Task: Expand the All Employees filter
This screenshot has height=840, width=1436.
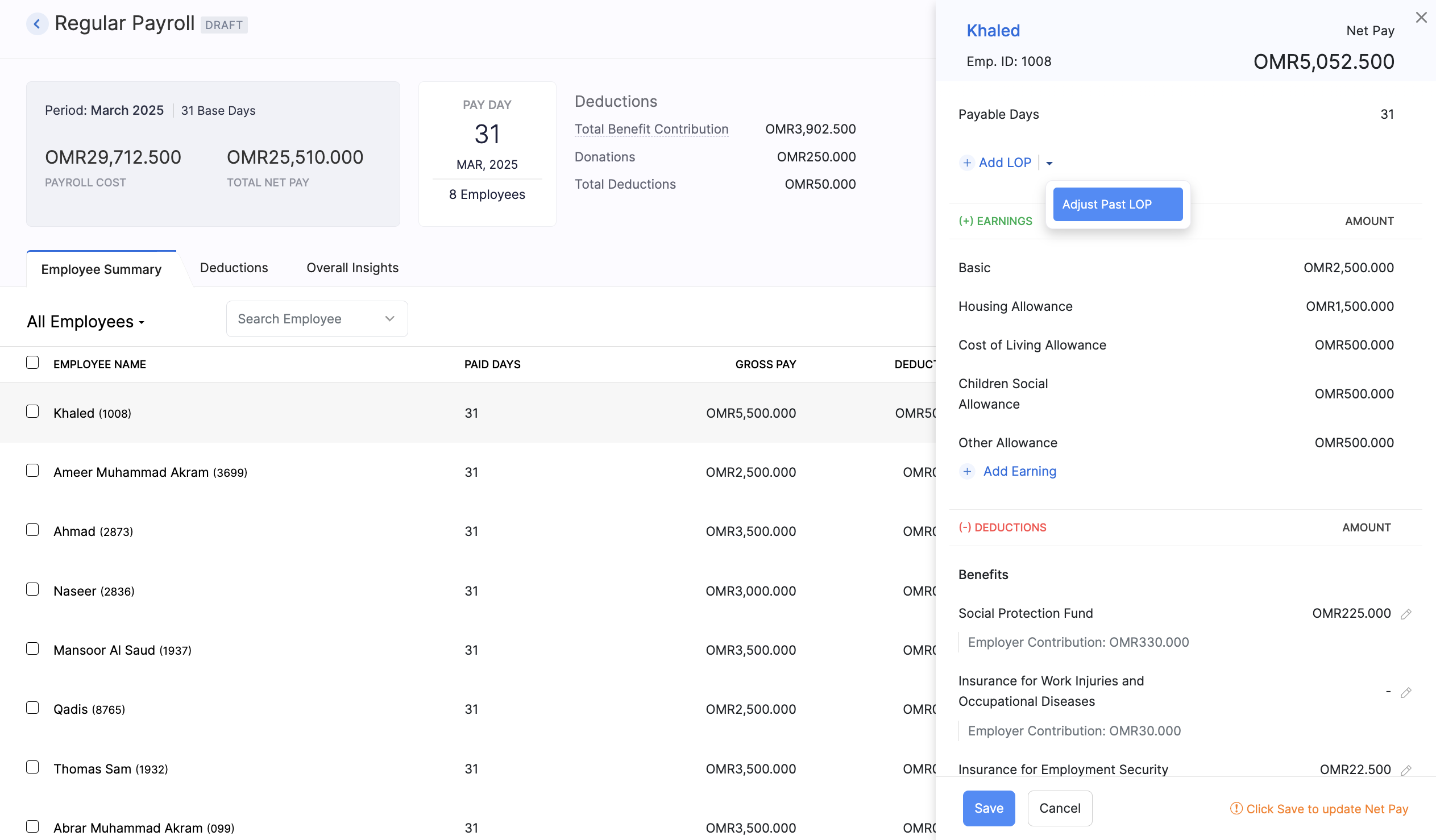Action: click(85, 321)
